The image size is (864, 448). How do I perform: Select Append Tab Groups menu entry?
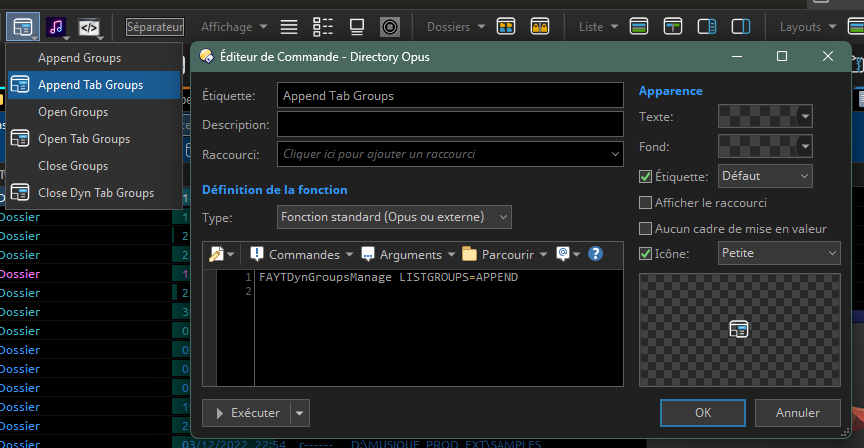94,85
